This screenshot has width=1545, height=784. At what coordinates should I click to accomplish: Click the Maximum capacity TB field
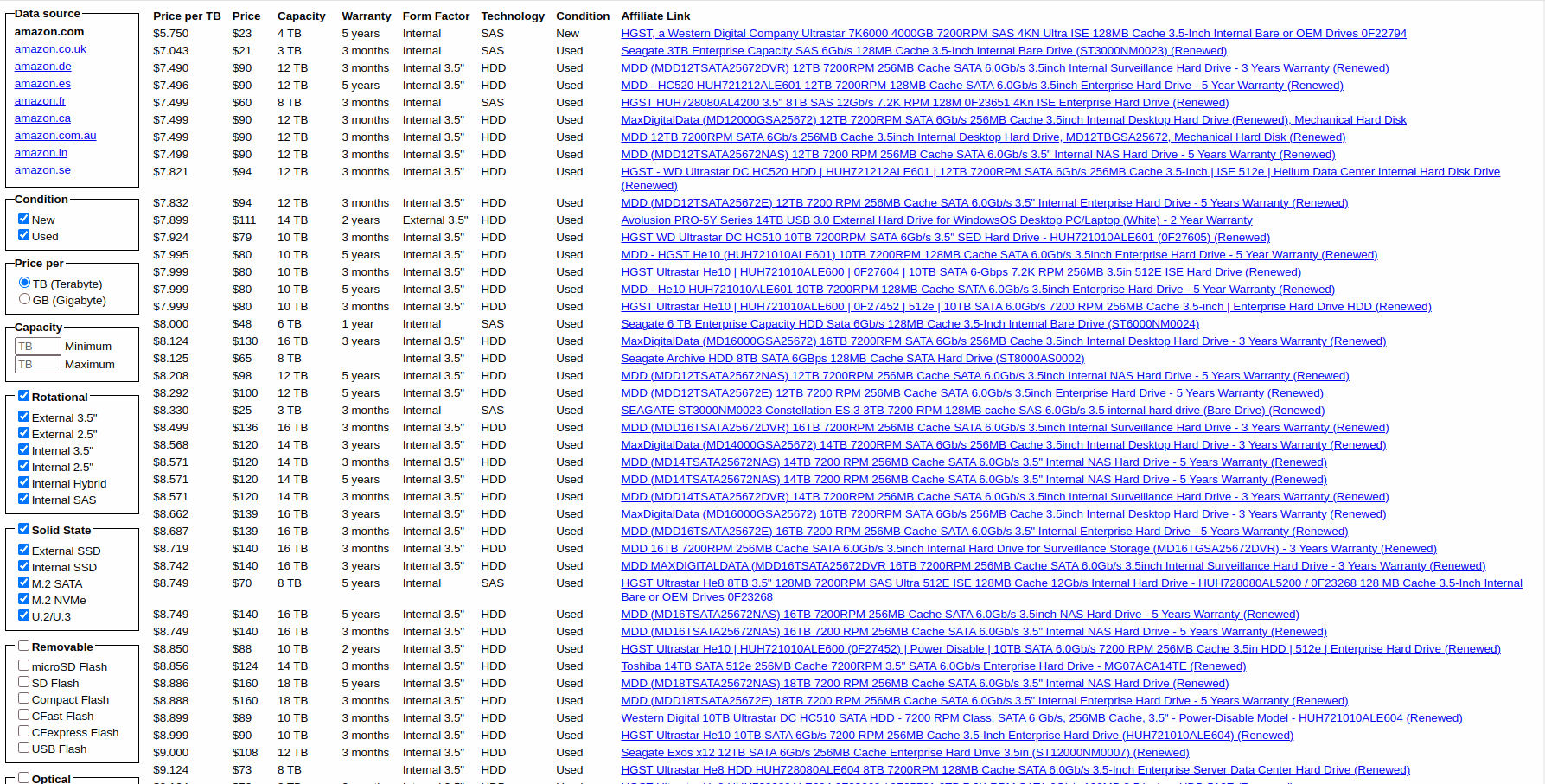click(x=38, y=364)
